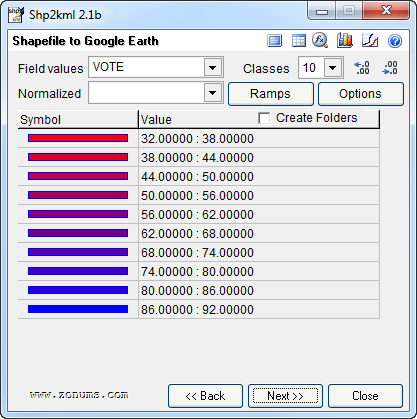Expand the Classes count dropdown
The height and width of the screenshot is (419, 417).
click(332, 68)
